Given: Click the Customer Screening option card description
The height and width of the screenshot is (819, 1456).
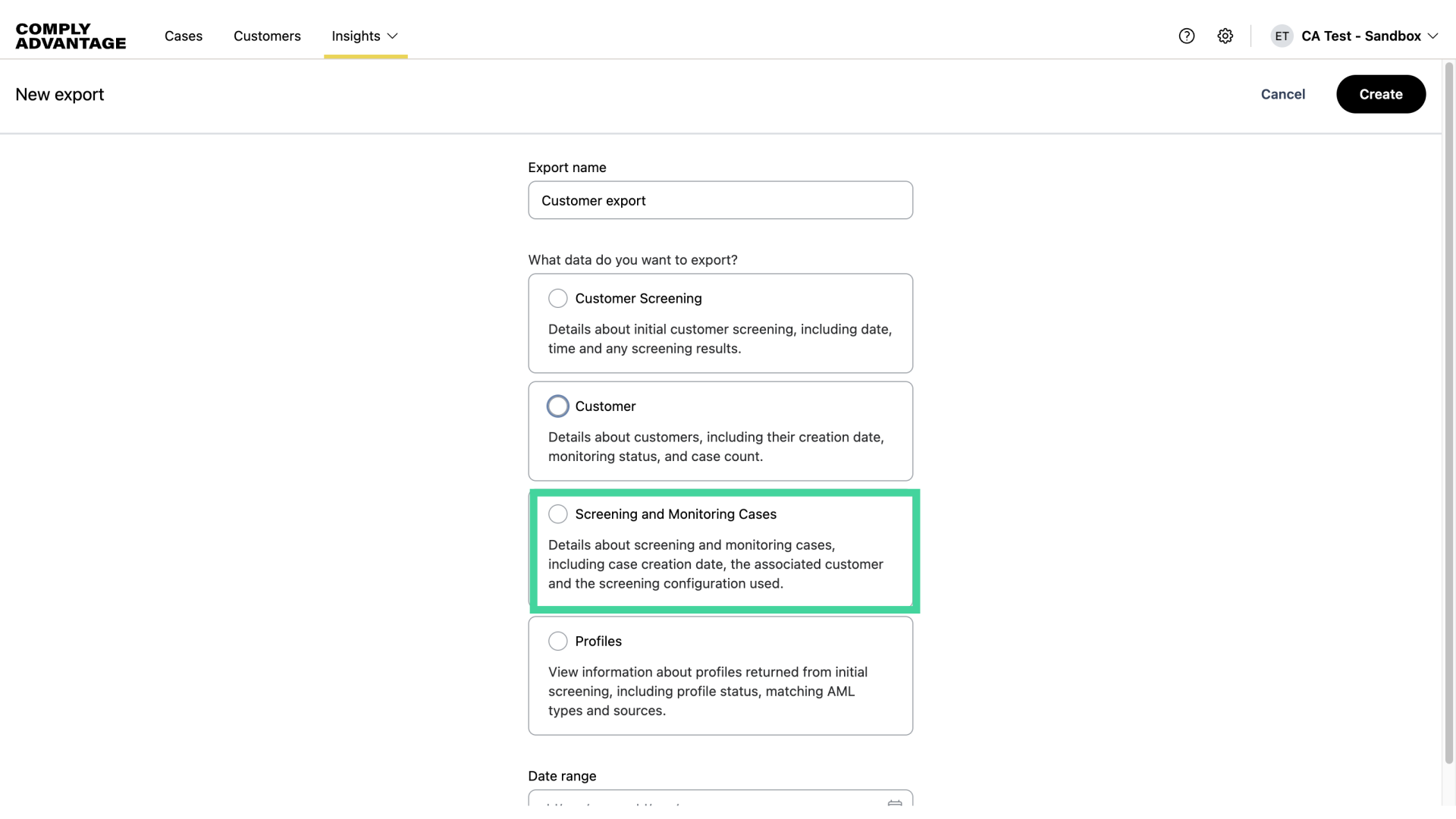Looking at the screenshot, I should 720,339.
